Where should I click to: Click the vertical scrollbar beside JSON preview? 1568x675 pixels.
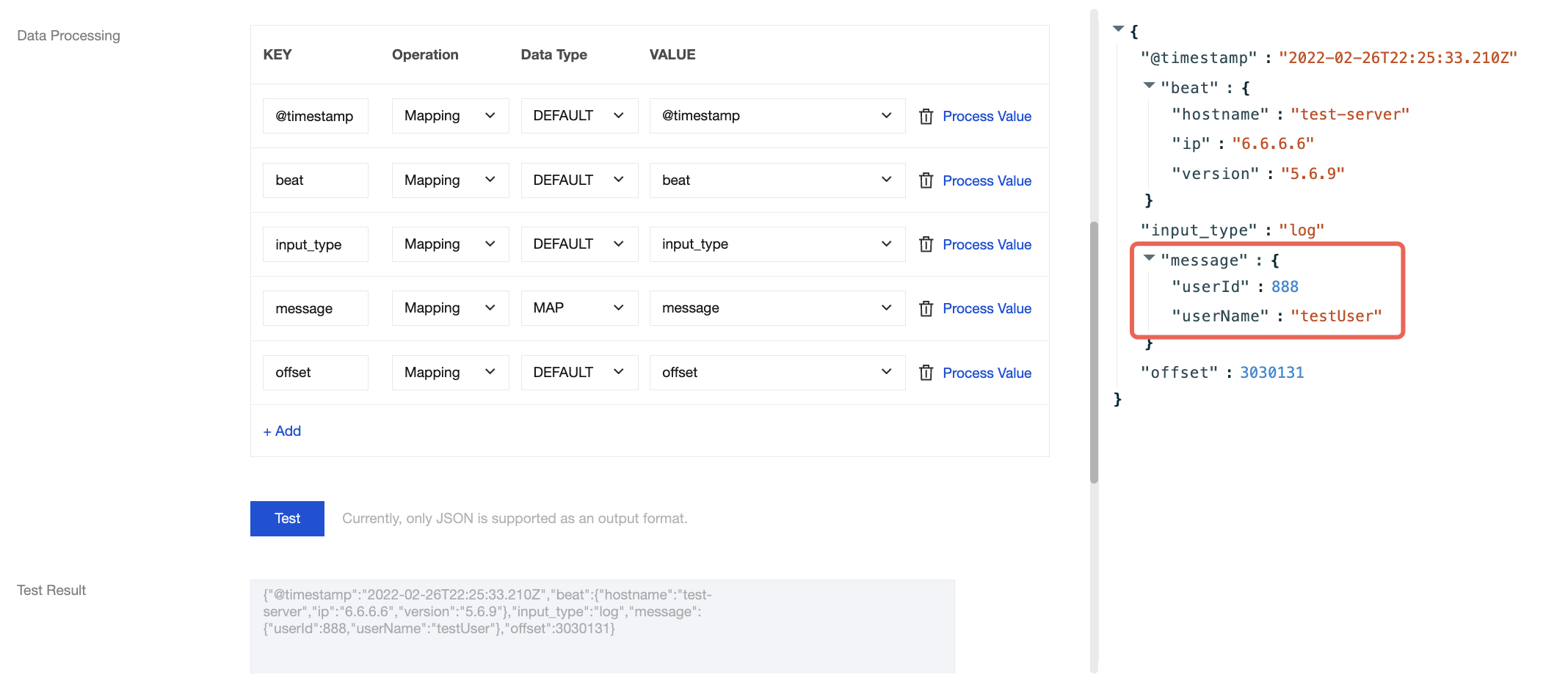pyautogui.click(x=1094, y=352)
